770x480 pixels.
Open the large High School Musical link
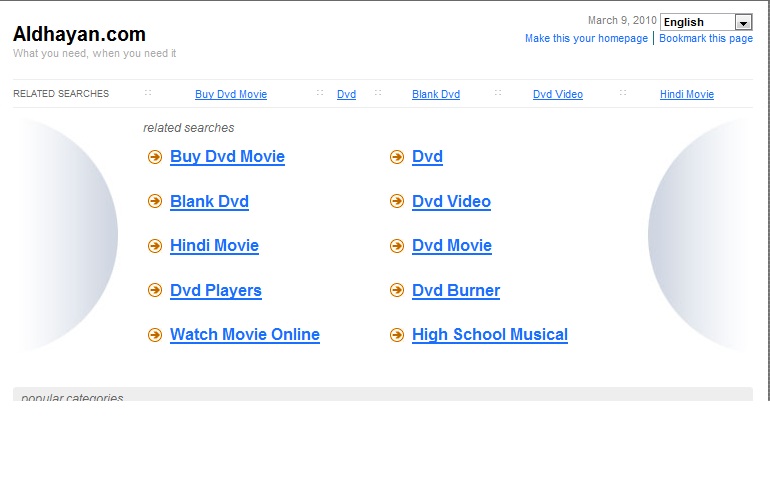click(x=490, y=335)
